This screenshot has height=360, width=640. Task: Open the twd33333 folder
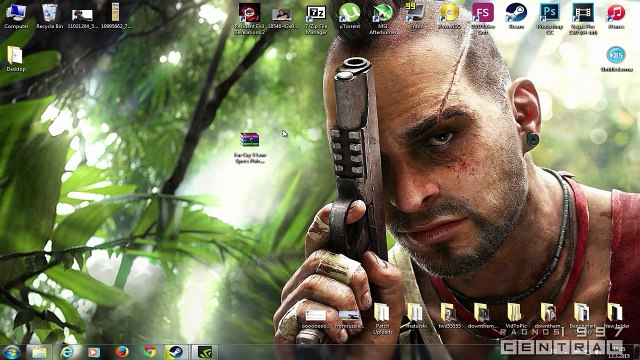click(449, 316)
